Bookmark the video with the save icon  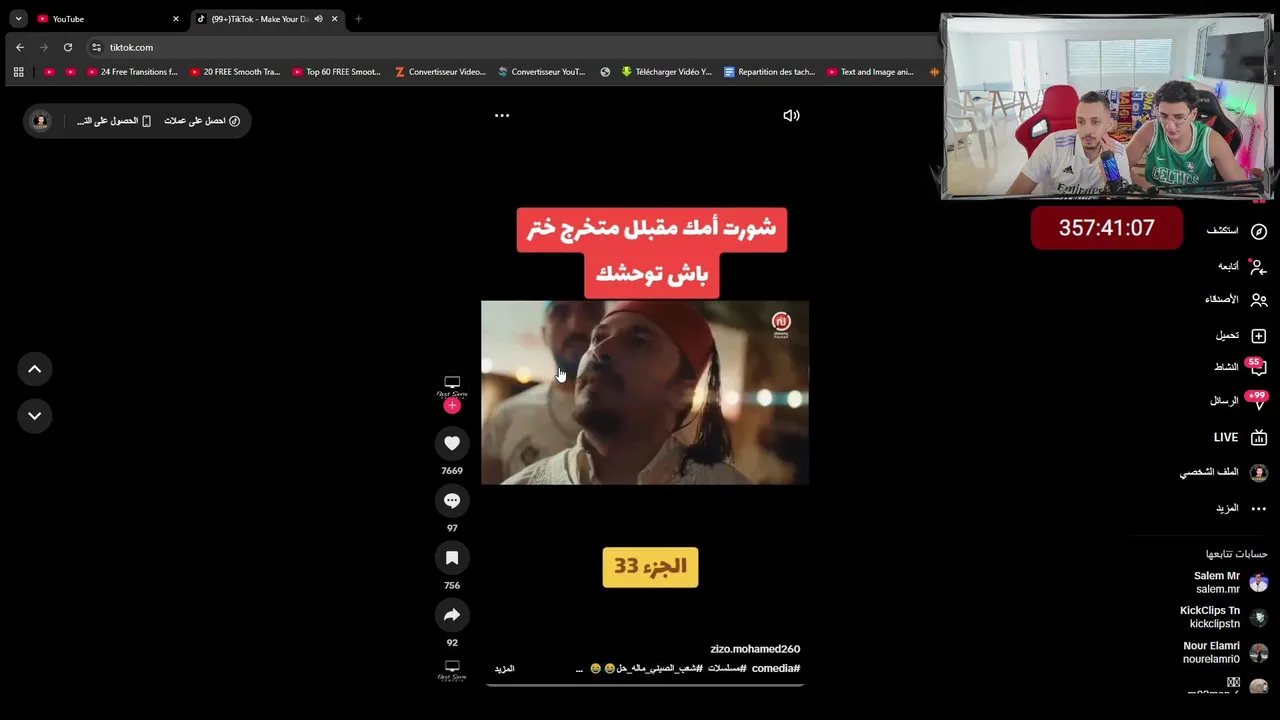(x=452, y=558)
